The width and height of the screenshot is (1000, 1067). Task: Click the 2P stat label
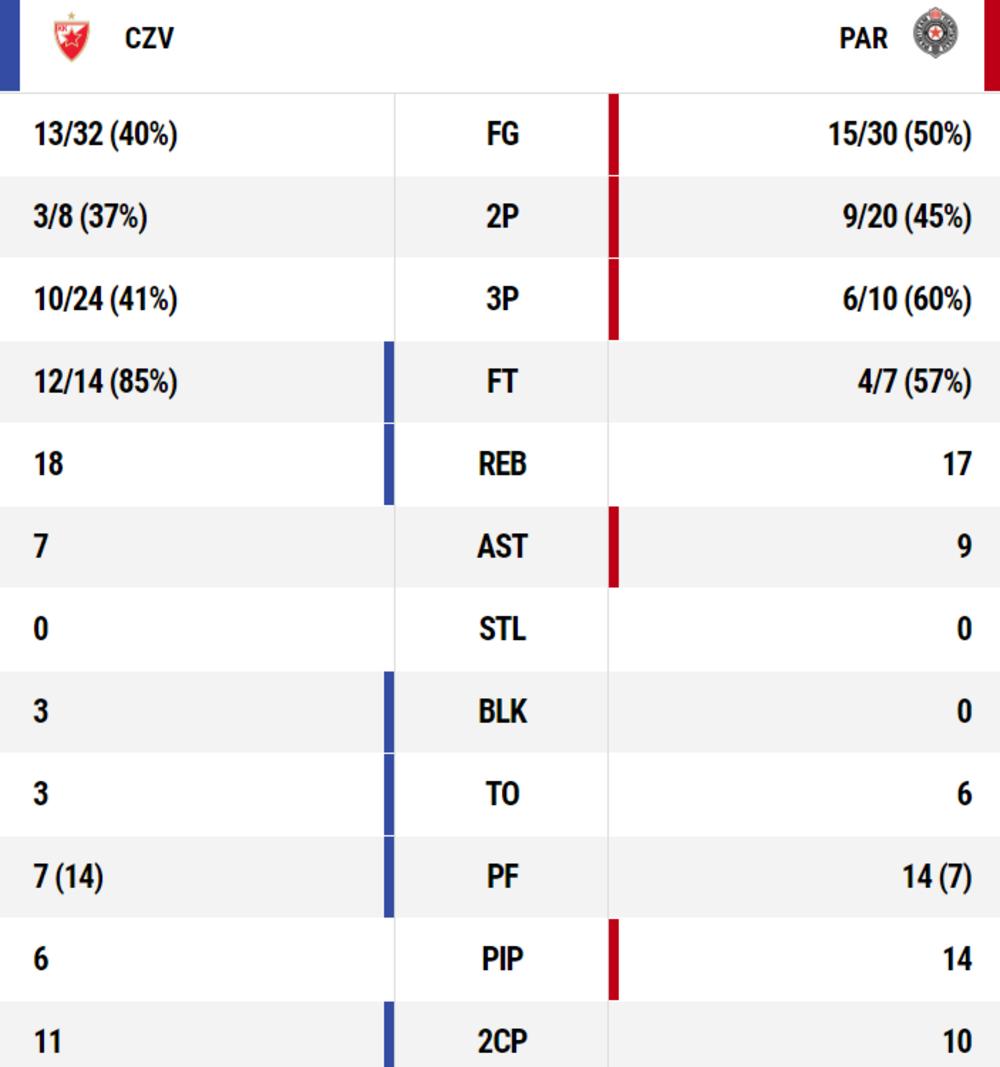pyautogui.click(x=502, y=217)
